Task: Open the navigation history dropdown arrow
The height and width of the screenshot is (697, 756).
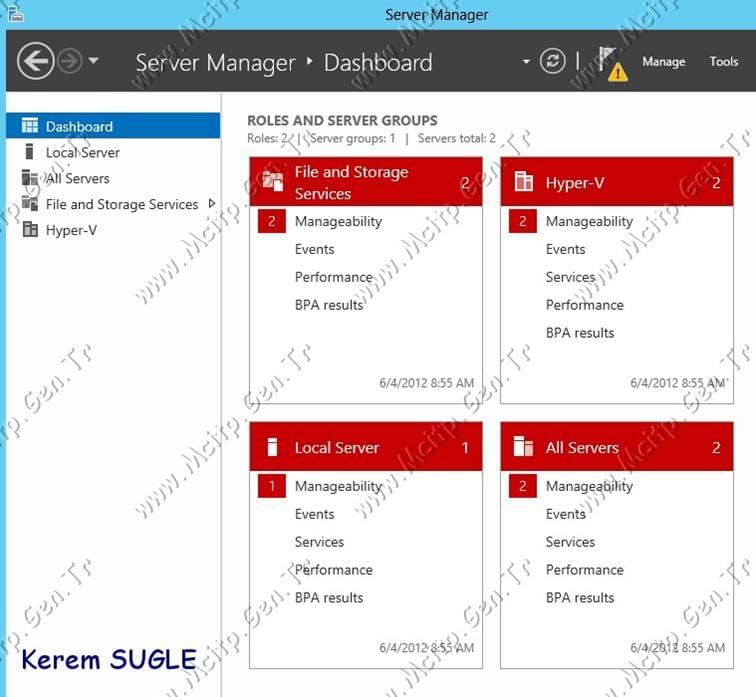Action: click(94, 61)
